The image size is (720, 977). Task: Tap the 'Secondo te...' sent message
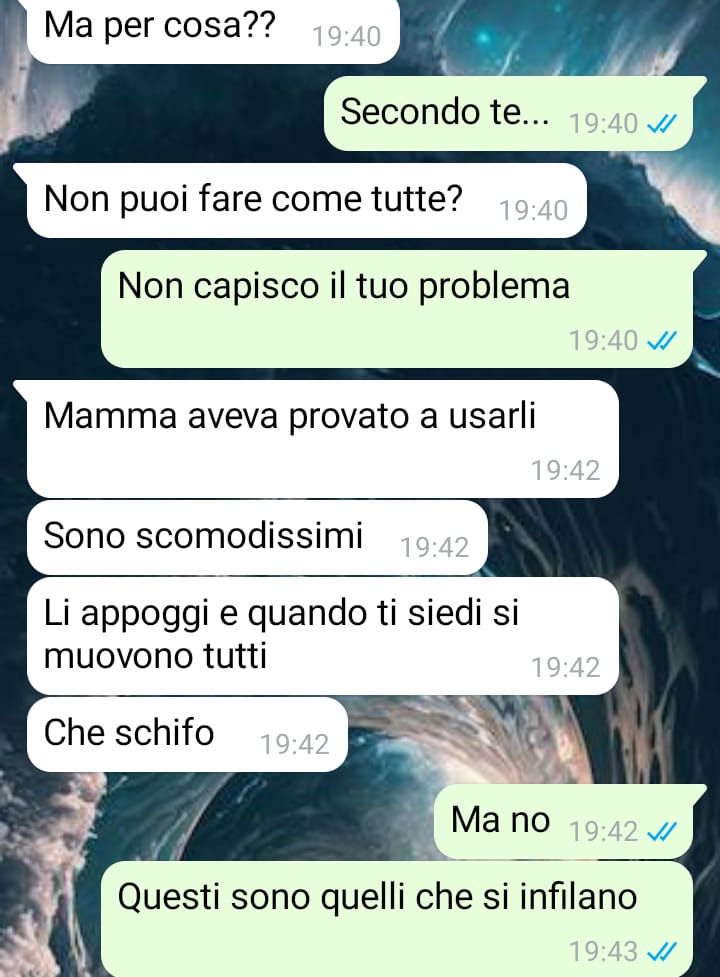coord(509,113)
